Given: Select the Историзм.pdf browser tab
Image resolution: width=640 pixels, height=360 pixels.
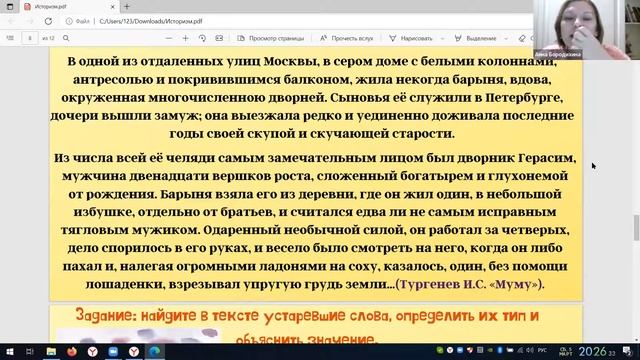Looking at the screenshot, I should tap(69, 7).
